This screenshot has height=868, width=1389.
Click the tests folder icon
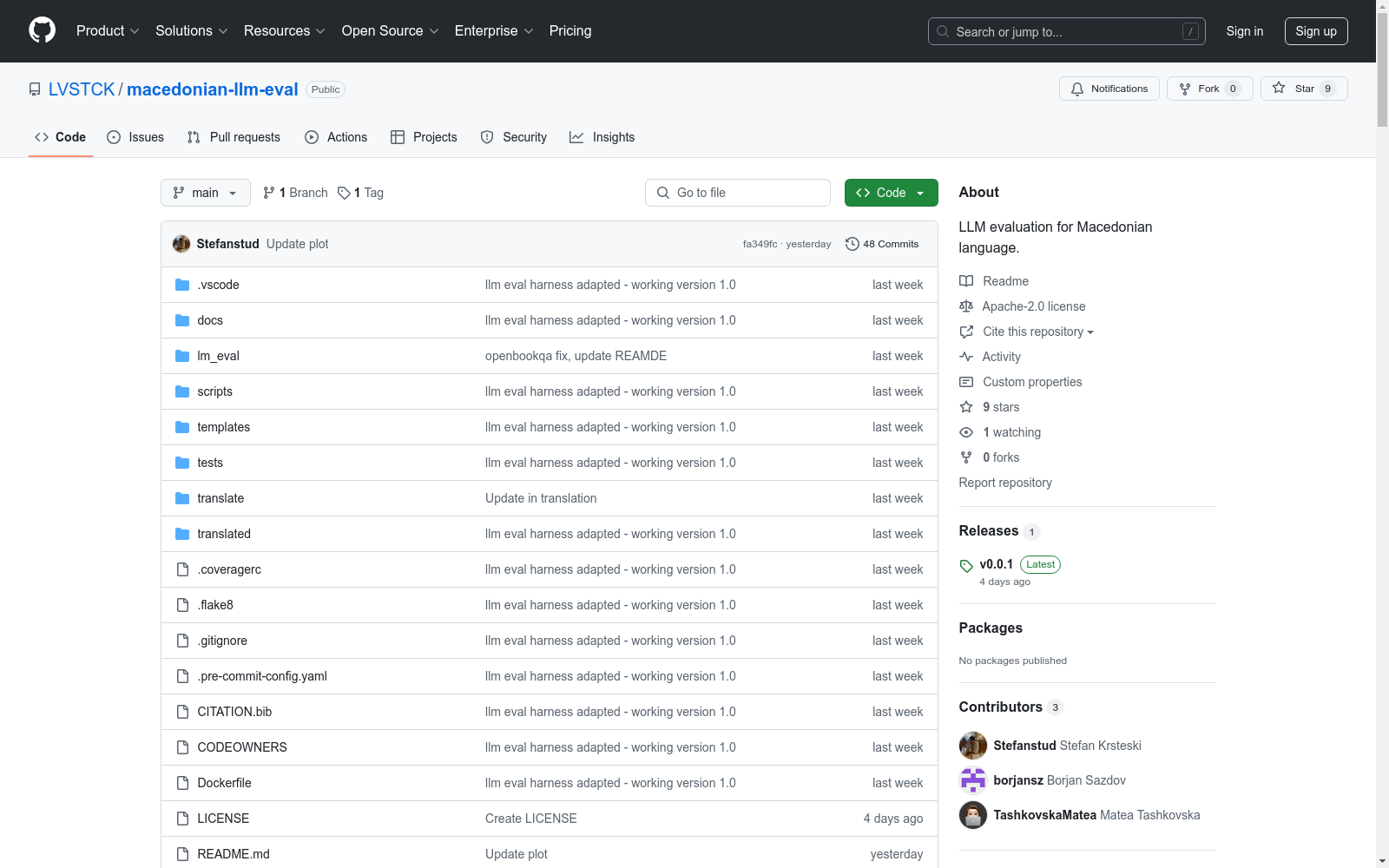[182, 463]
